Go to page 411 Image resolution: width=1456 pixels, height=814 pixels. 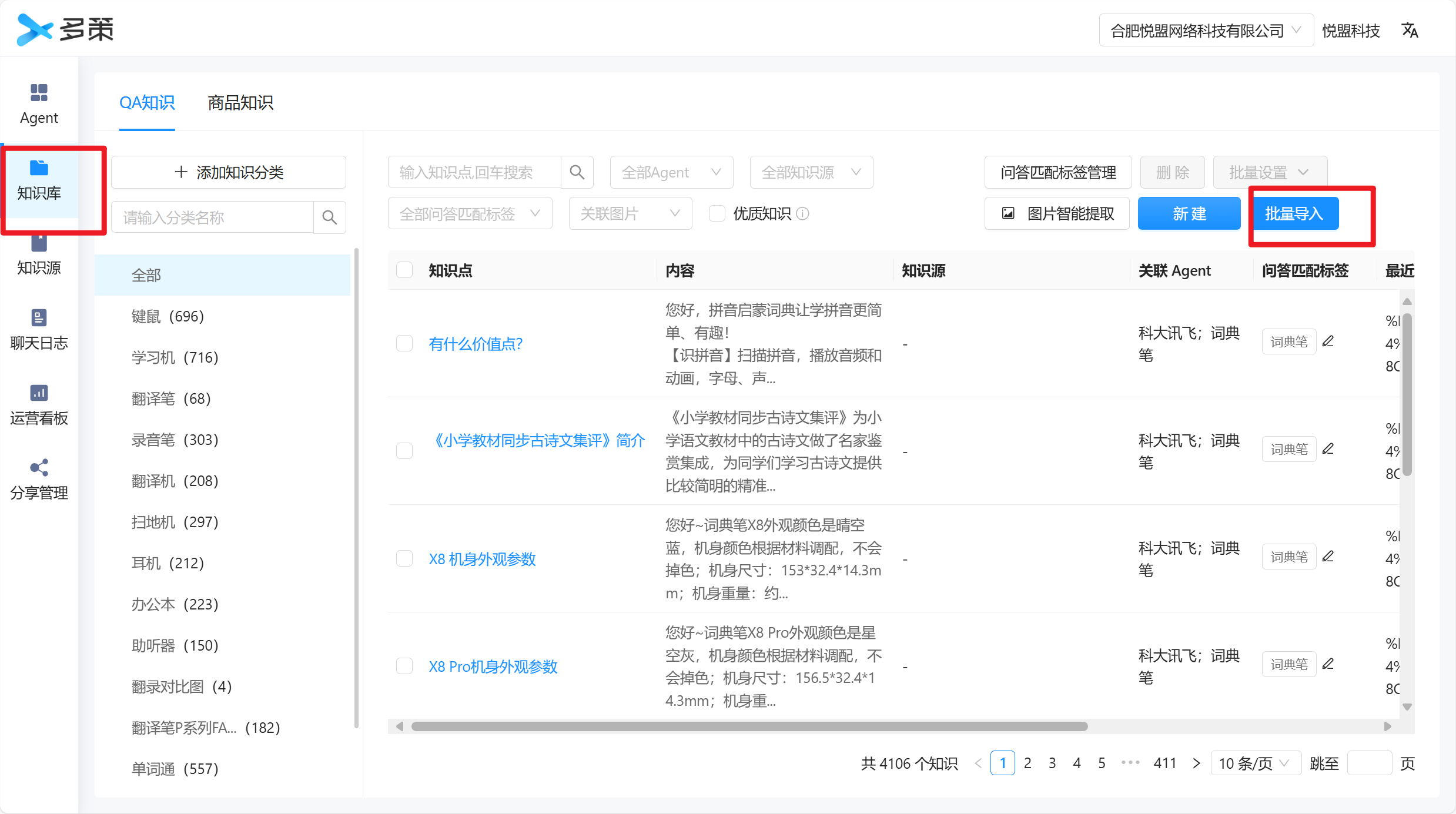[1165, 763]
